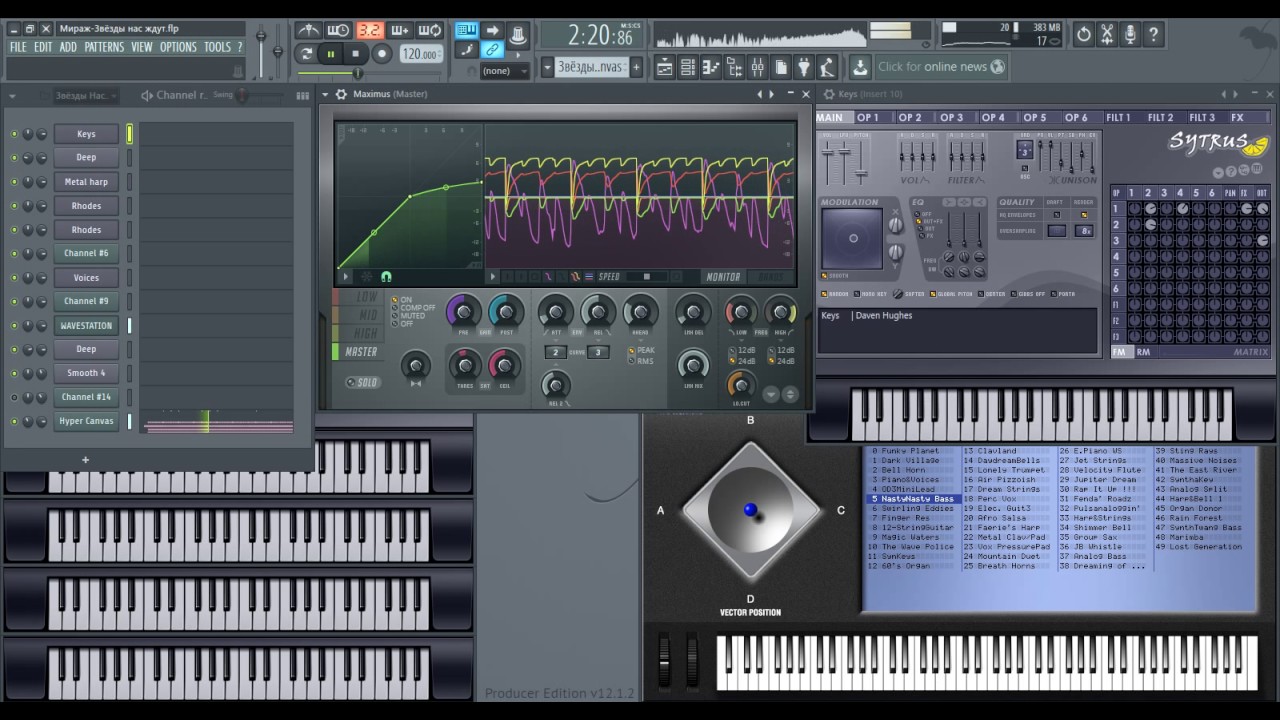Open the plugin picker plug icon
Image resolution: width=1280 pixels, height=720 pixels.
click(805, 67)
